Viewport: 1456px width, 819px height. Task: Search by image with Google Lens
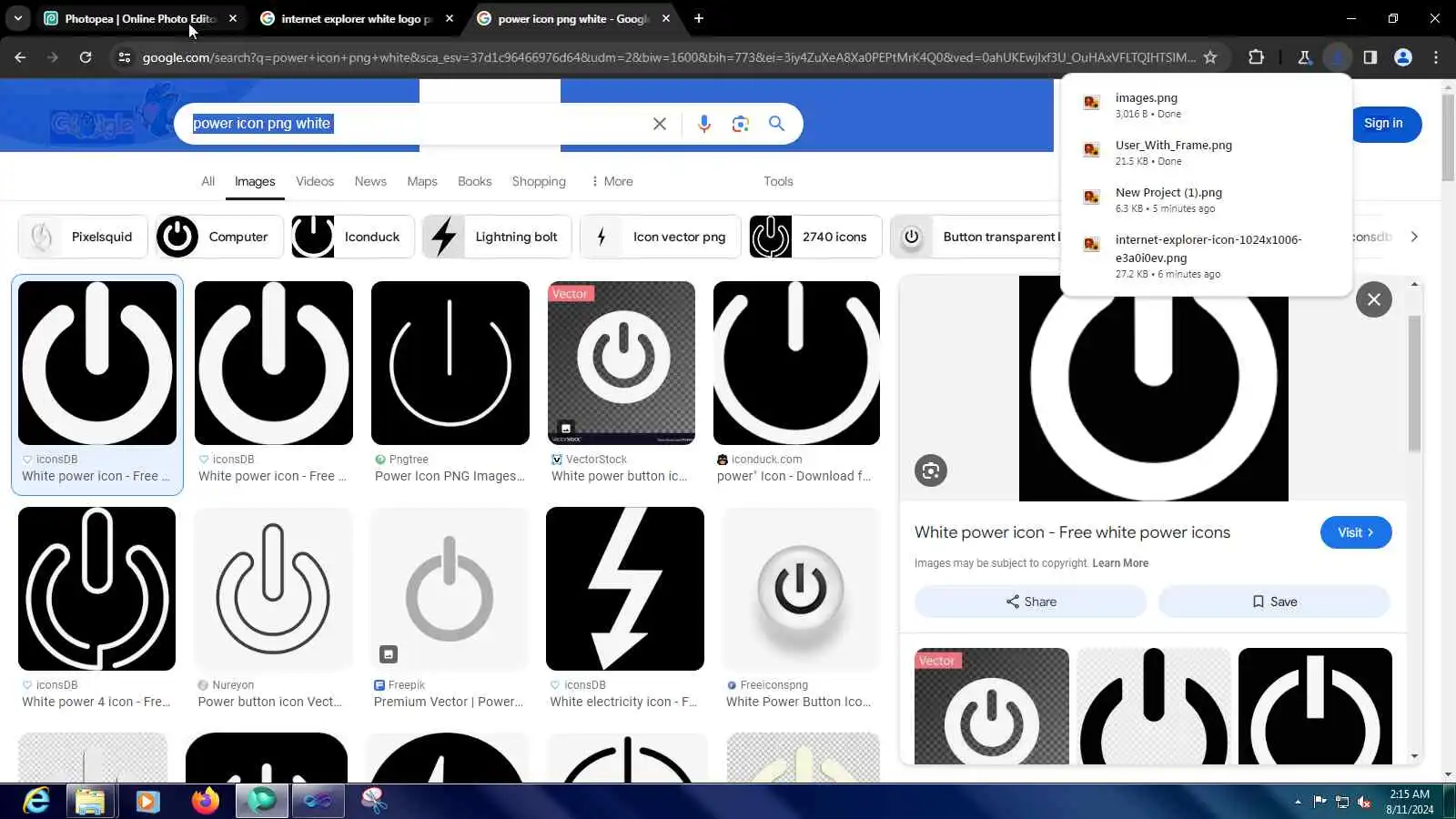point(741,124)
